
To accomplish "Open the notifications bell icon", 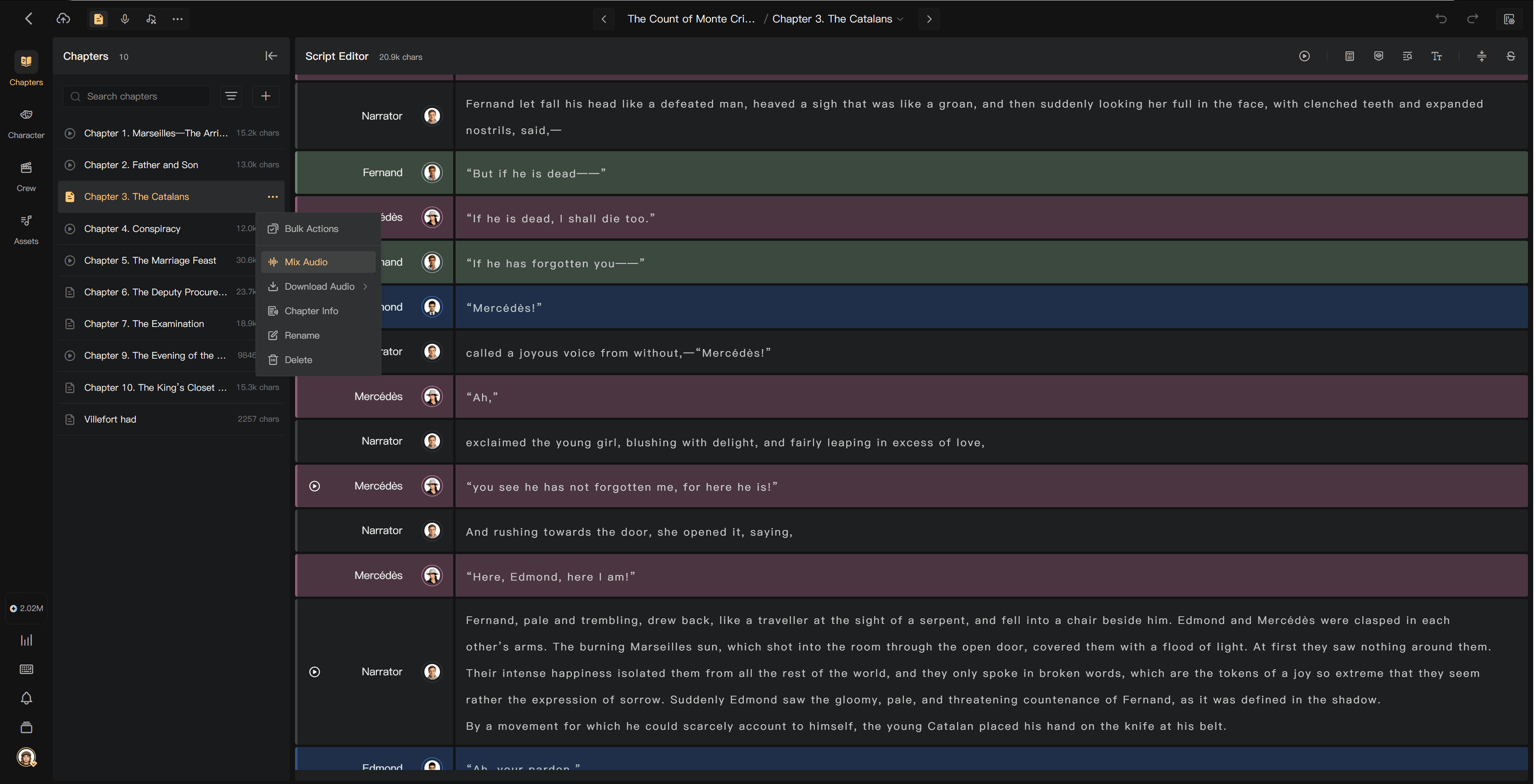I will pos(26,698).
